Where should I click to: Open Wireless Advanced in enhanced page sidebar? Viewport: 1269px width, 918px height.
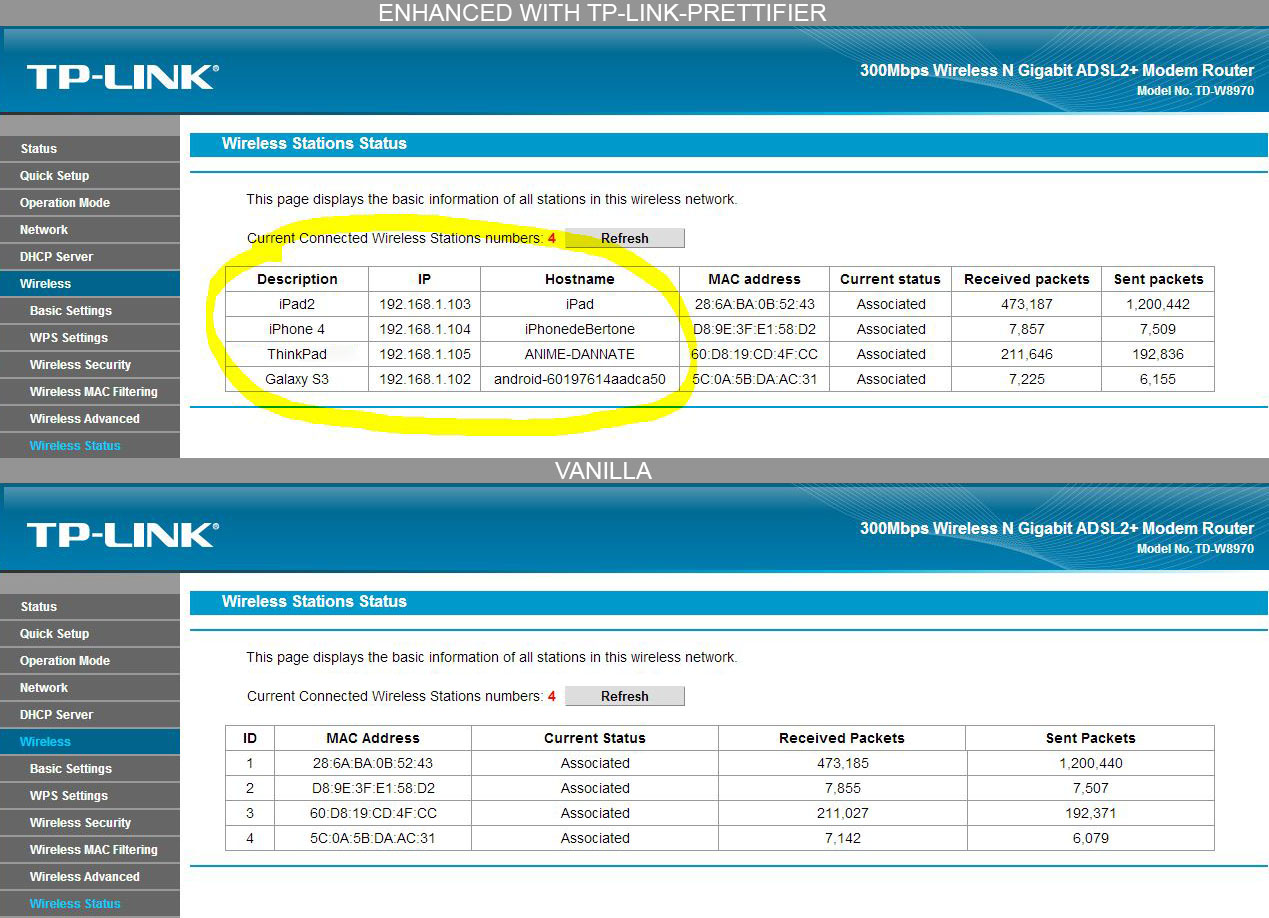tap(90, 419)
